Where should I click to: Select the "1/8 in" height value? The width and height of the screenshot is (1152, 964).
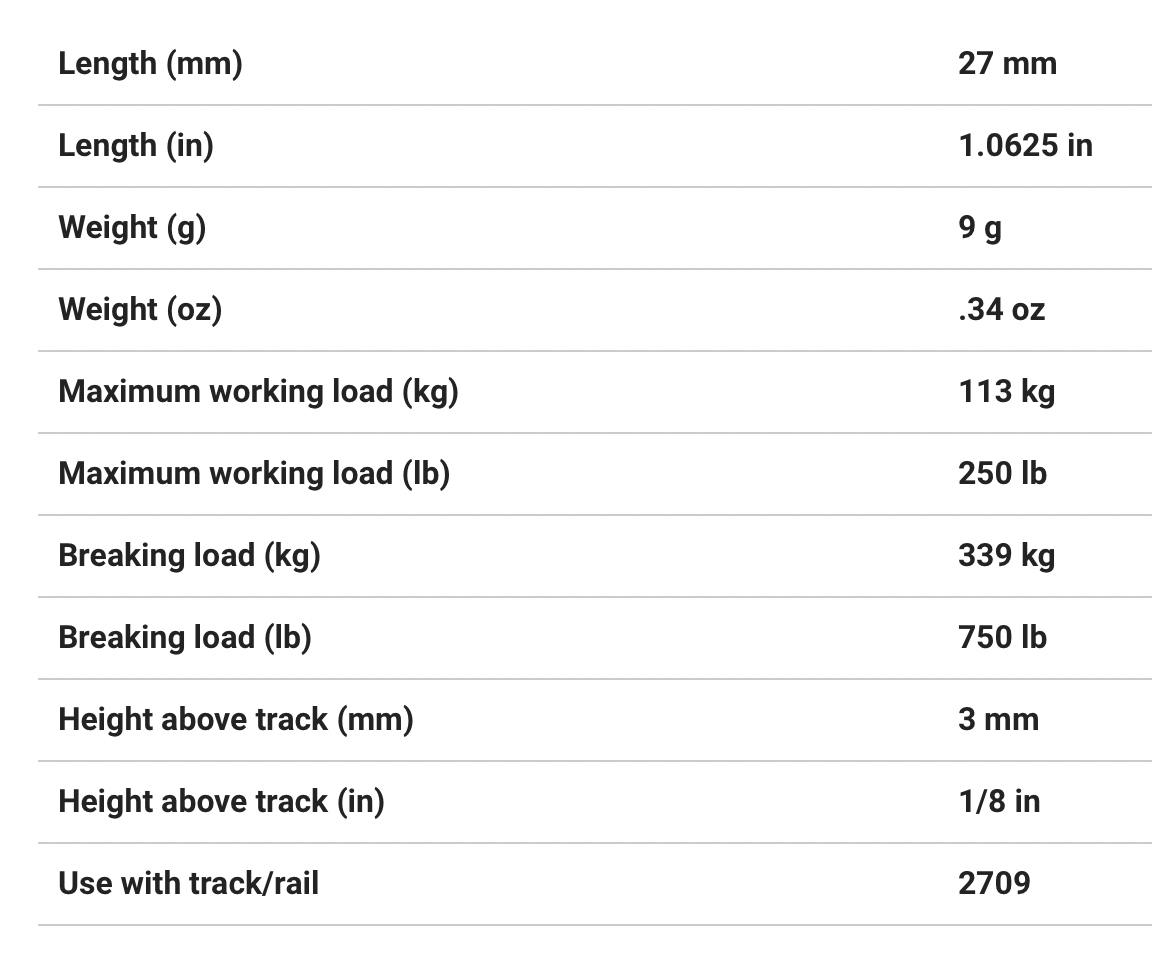[x=998, y=802]
